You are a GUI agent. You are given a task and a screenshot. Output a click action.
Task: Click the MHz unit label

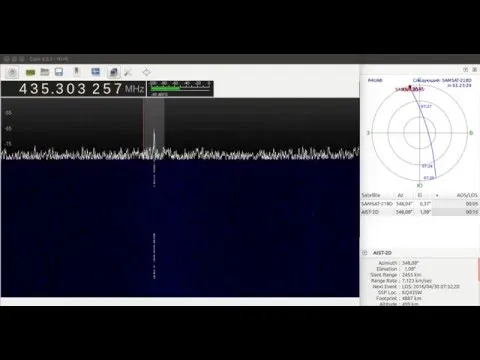click(x=134, y=89)
